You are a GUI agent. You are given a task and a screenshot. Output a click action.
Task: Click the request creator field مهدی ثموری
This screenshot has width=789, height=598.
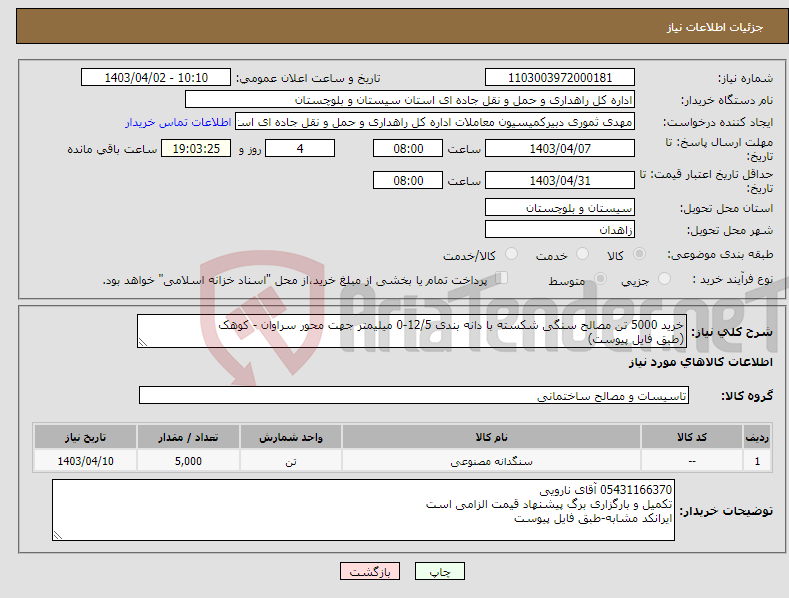tap(435, 122)
